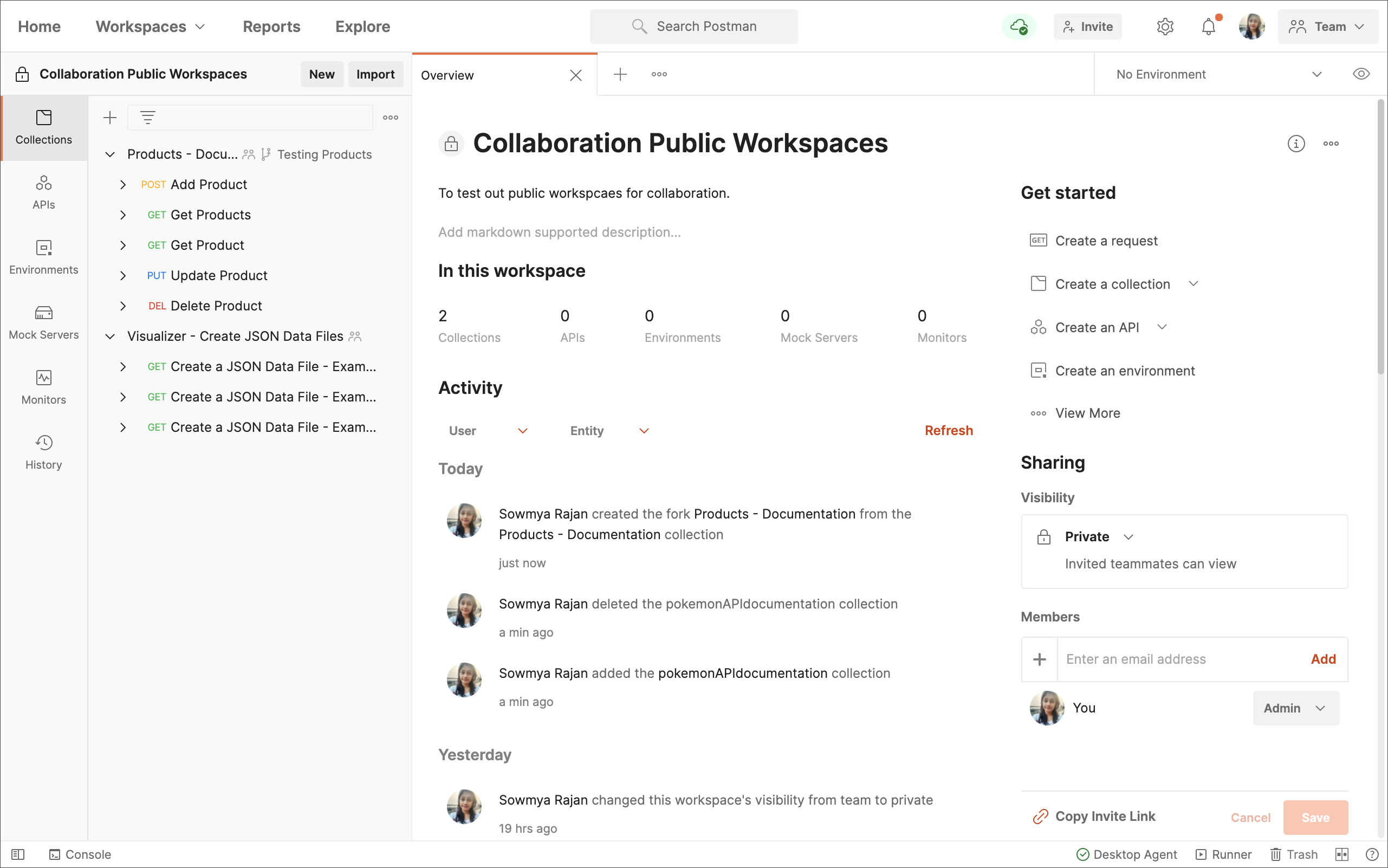This screenshot has width=1388, height=868.
Task: Click the workspace info icon
Action: pos(1295,144)
